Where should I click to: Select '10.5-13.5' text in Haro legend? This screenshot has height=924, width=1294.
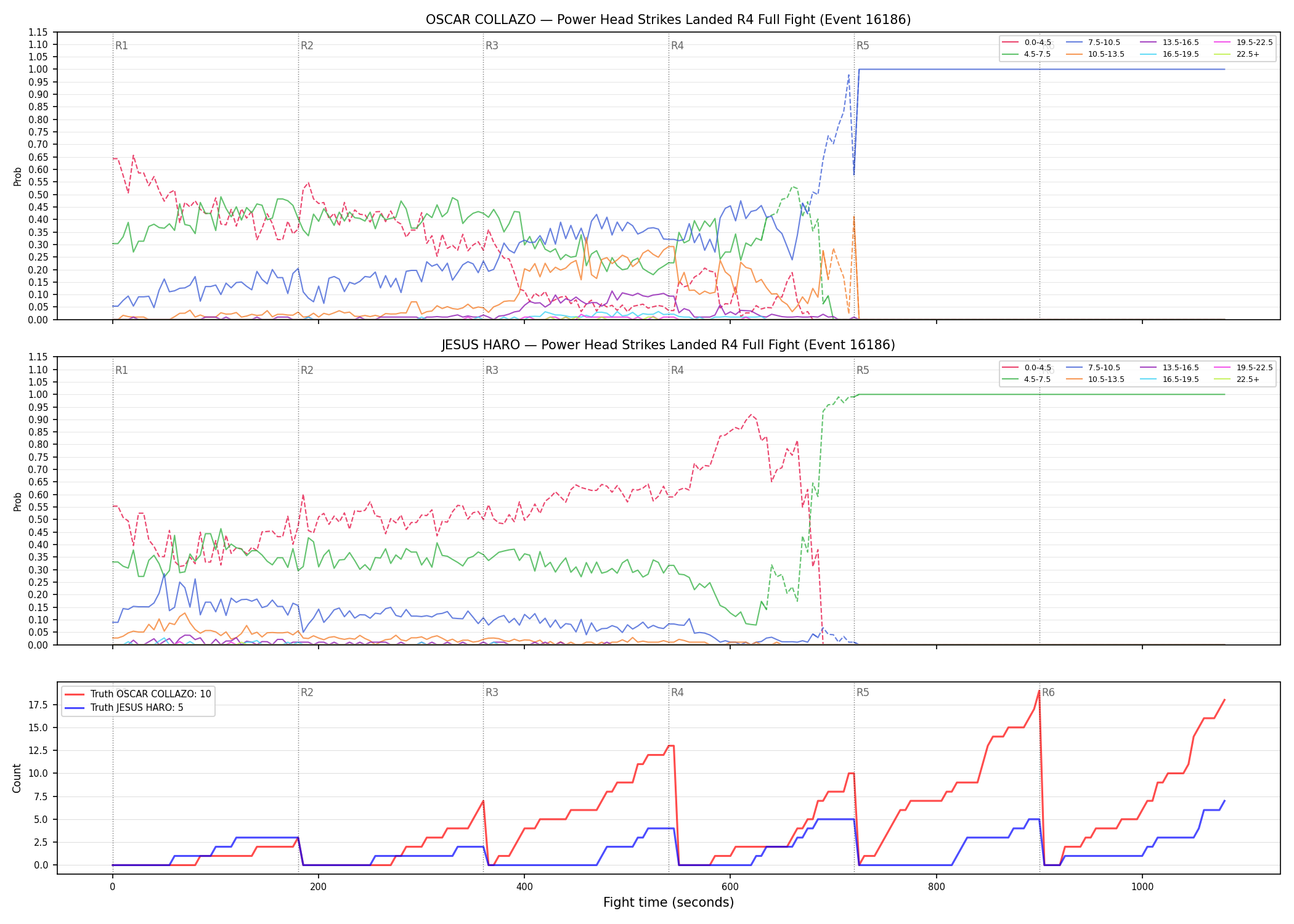point(1106,379)
